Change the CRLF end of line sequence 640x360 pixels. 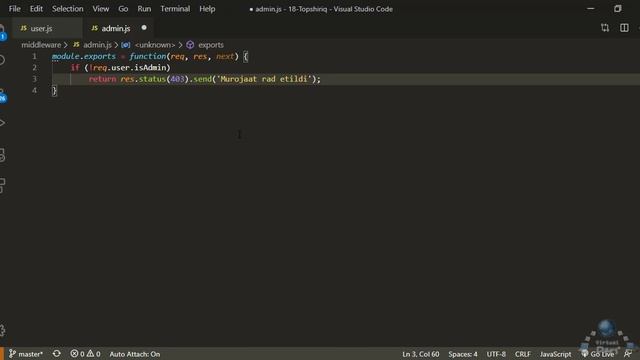click(x=523, y=354)
